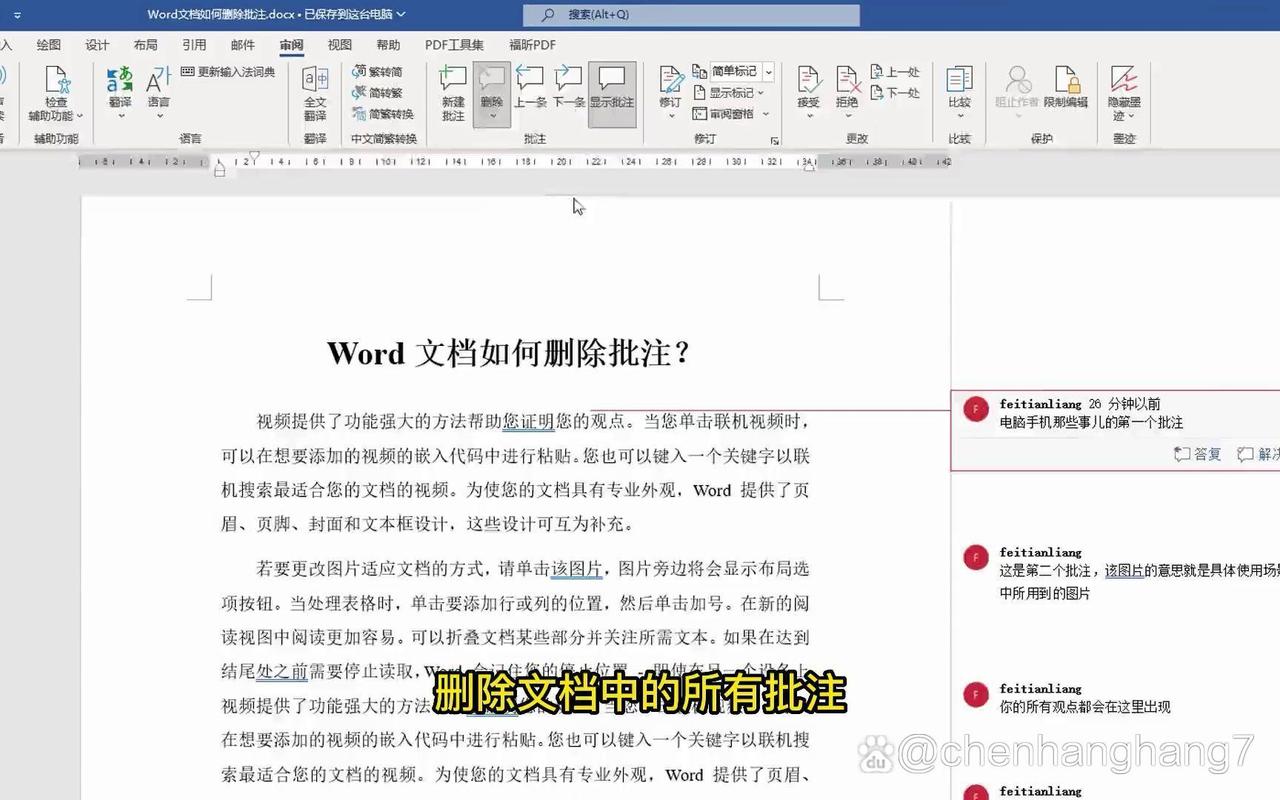Expand the arrow under 接受

coord(808,116)
